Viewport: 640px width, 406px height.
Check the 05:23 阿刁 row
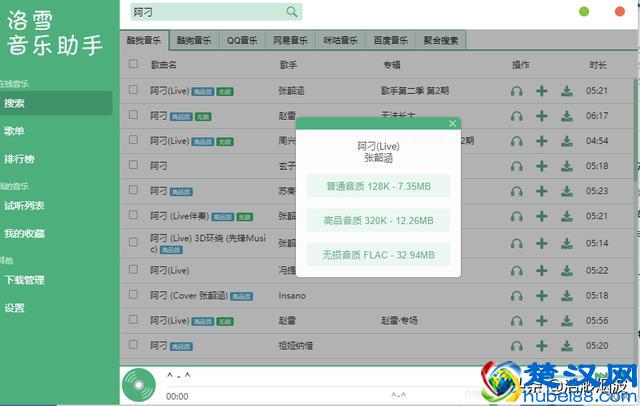coord(133,190)
